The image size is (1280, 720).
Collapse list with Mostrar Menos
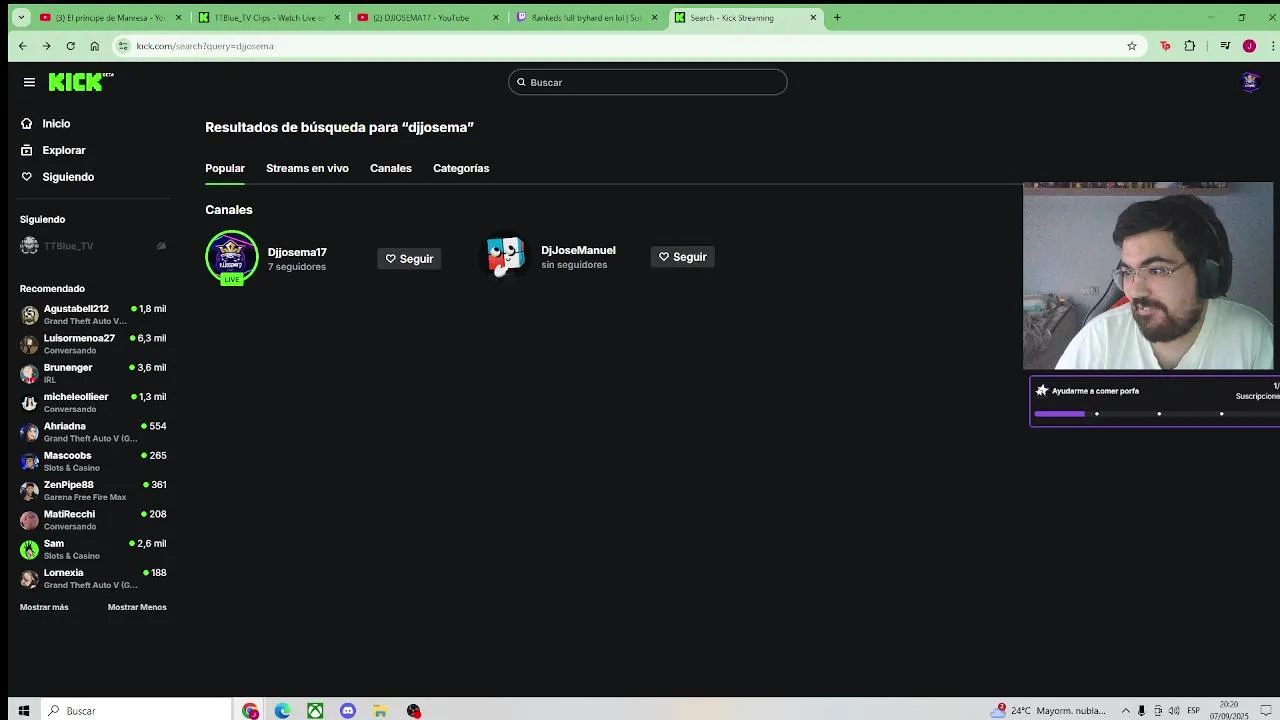pyautogui.click(x=137, y=607)
